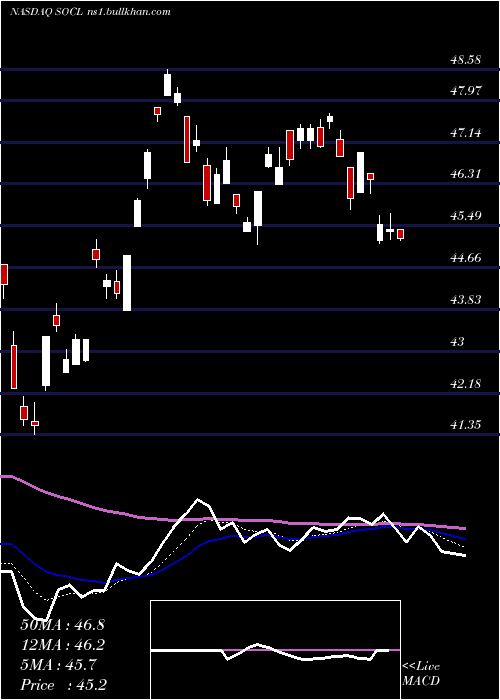The height and width of the screenshot is (700, 500).
Task: Click the 47.97 price level label
Action: [466, 91]
